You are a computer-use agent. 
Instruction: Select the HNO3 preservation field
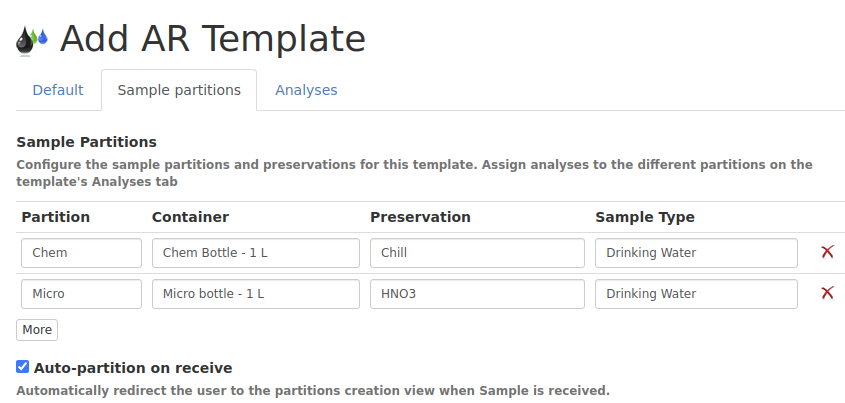click(x=477, y=294)
